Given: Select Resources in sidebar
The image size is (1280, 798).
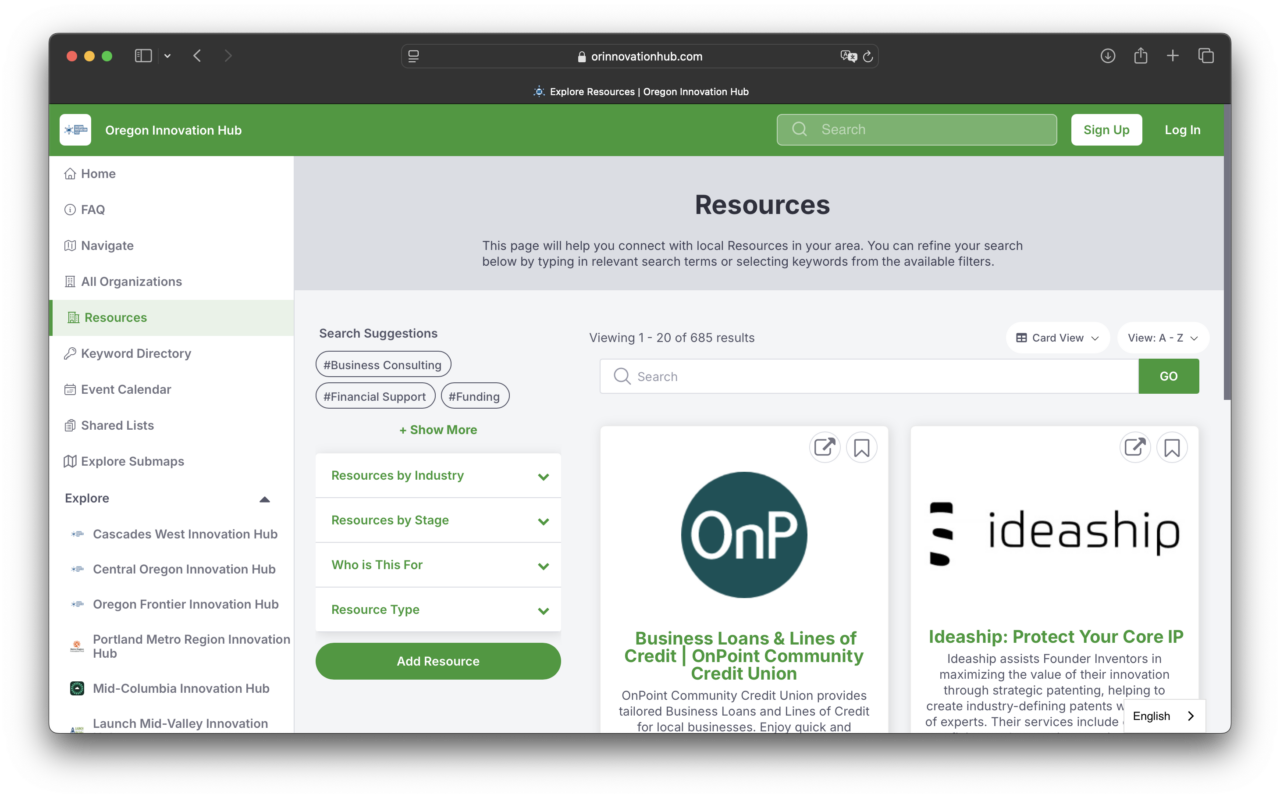Looking at the screenshot, I should click(171, 318).
